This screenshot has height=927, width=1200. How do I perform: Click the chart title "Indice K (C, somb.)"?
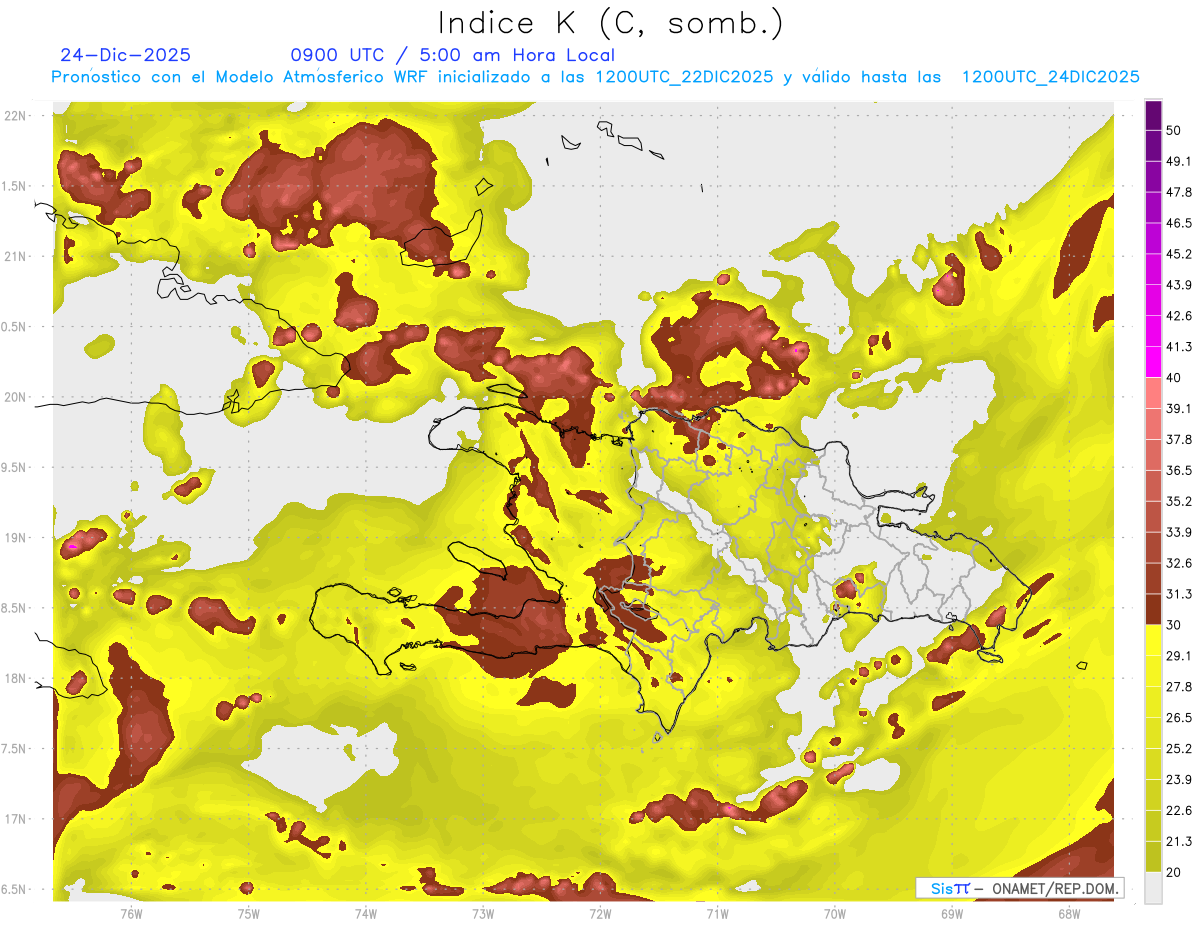pos(611,23)
